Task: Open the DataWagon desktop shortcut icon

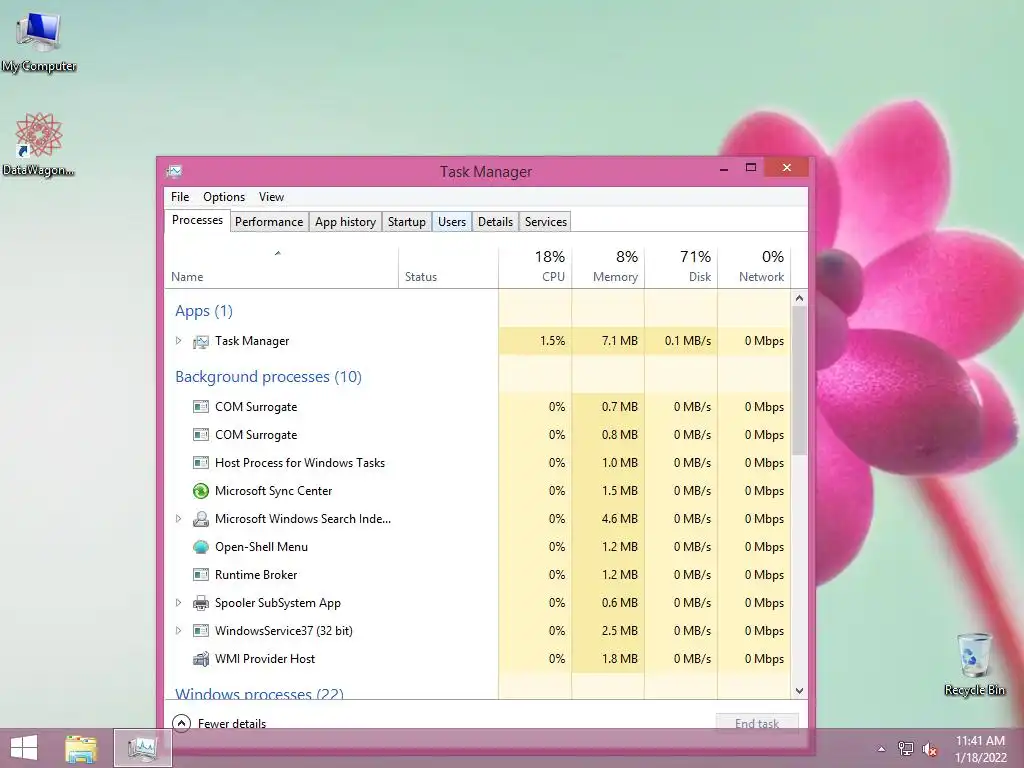Action: (39, 144)
